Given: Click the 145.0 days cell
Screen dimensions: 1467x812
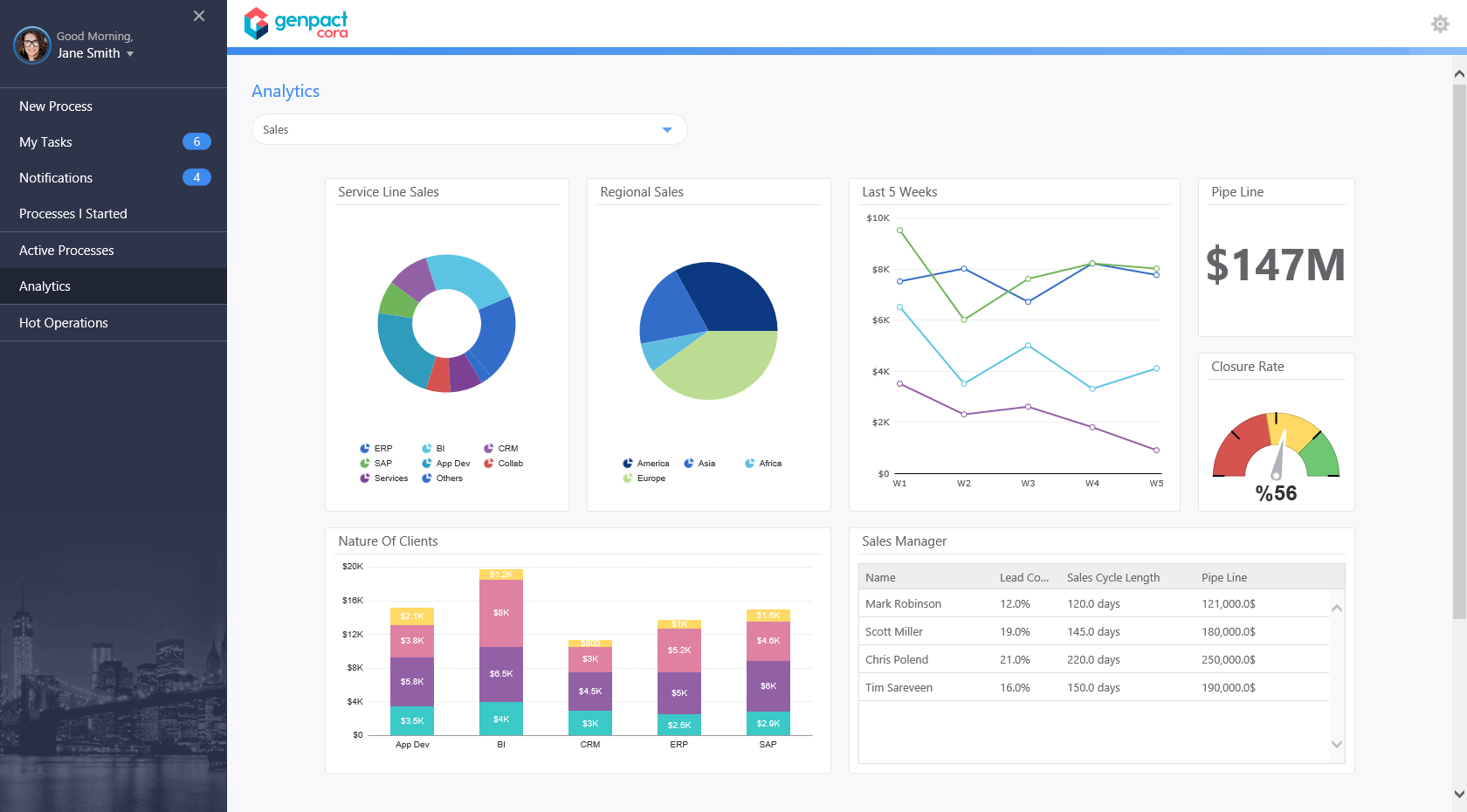Looking at the screenshot, I should [x=1093, y=632].
